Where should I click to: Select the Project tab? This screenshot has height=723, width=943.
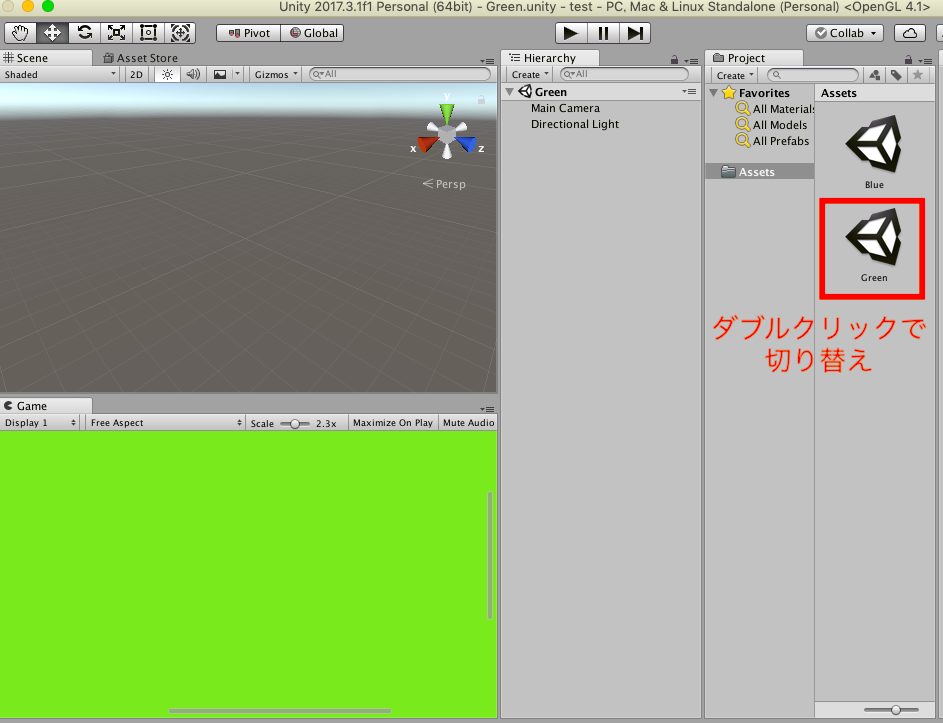pos(754,58)
